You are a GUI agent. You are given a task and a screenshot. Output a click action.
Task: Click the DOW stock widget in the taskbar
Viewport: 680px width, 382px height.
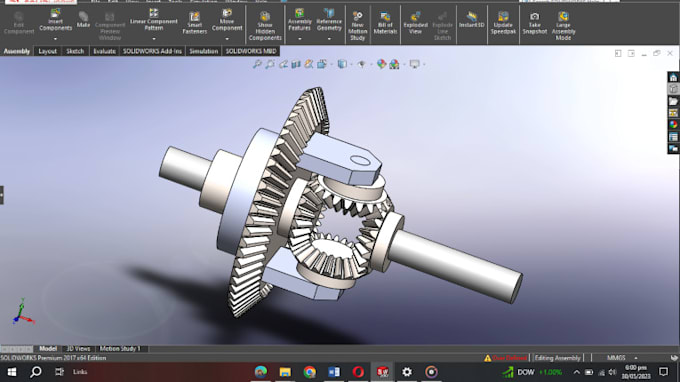click(x=532, y=372)
